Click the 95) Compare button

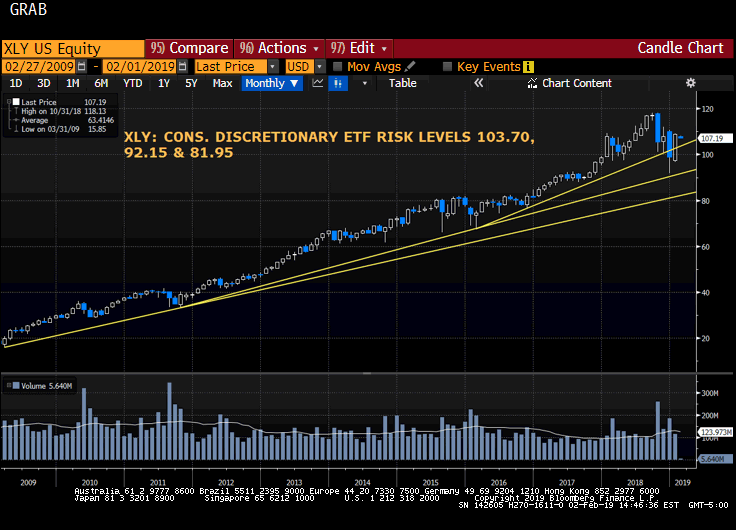(189, 48)
